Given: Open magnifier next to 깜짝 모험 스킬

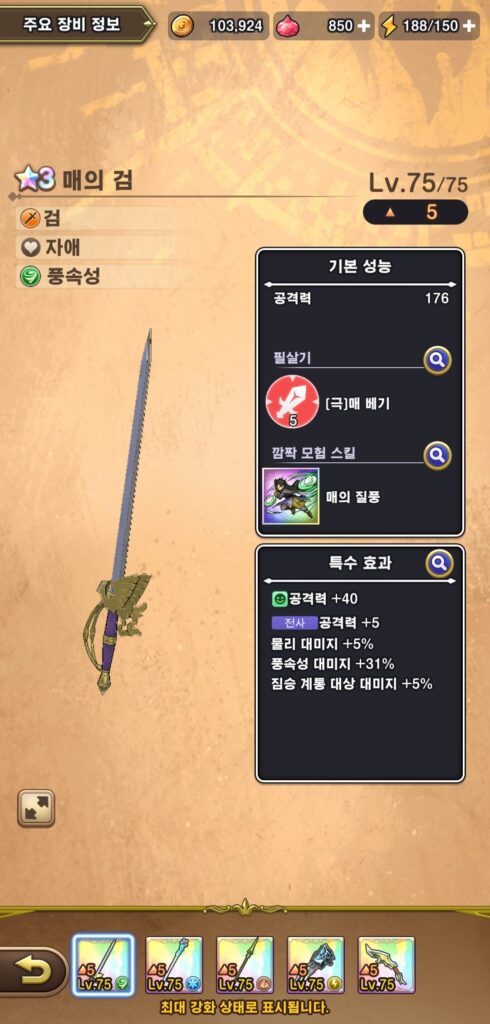Looking at the screenshot, I should pyautogui.click(x=437, y=455).
